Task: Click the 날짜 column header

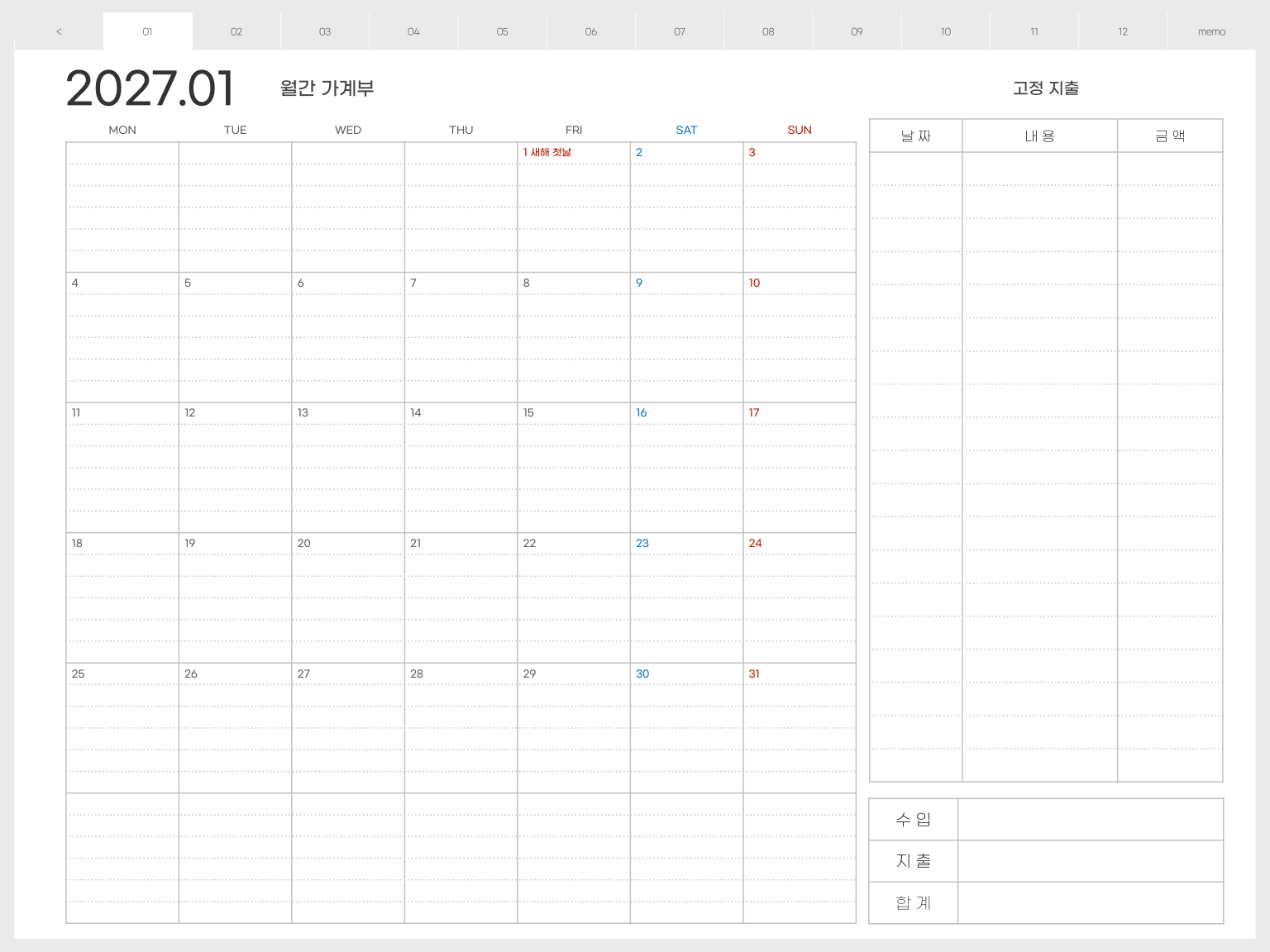Action: (x=916, y=136)
